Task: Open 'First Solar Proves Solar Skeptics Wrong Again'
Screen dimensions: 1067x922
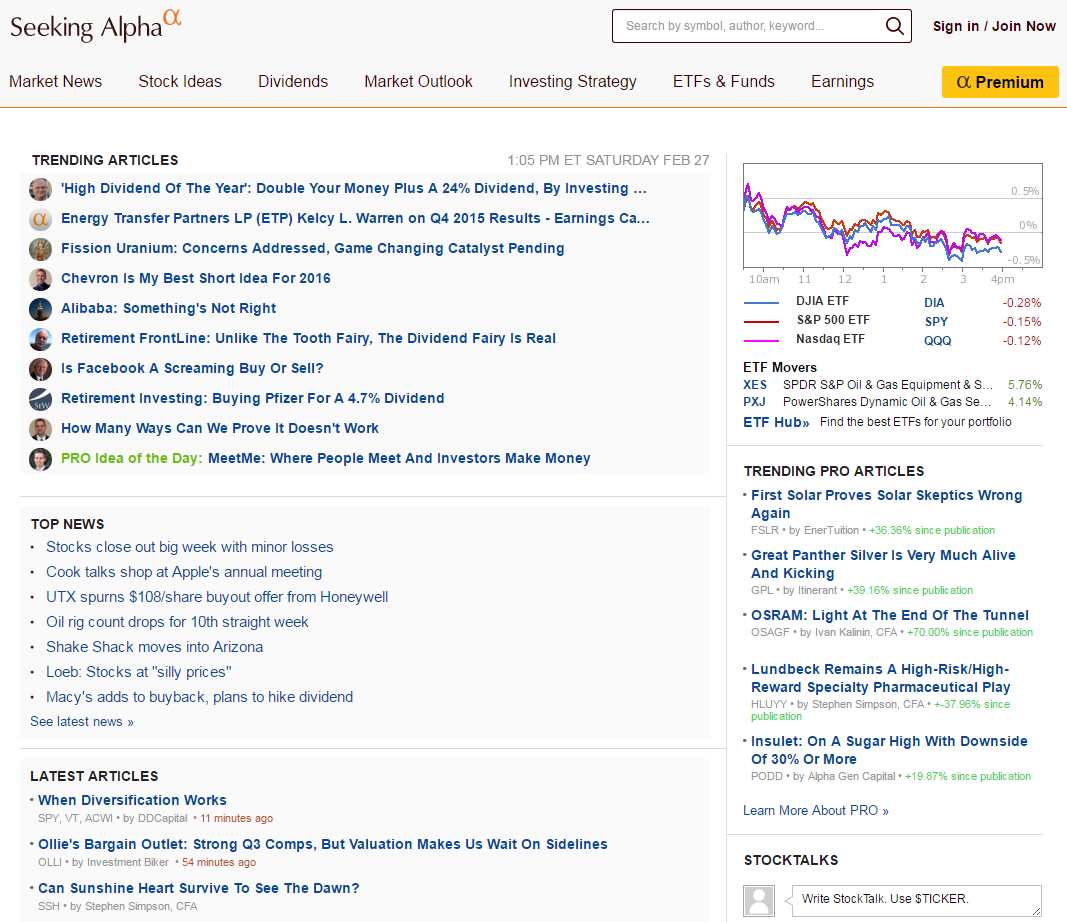Action: tap(887, 504)
